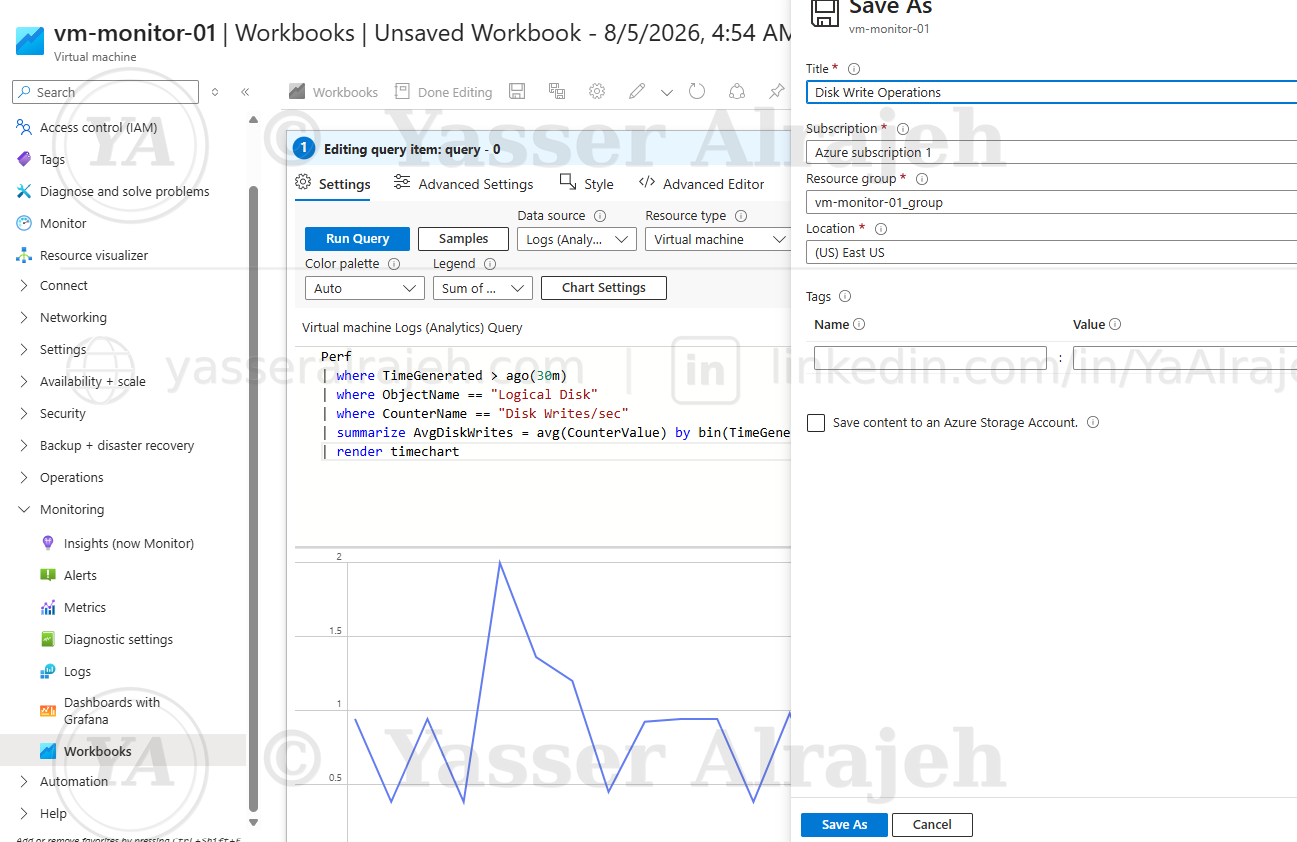Click the sidebar Search box

(x=105, y=92)
